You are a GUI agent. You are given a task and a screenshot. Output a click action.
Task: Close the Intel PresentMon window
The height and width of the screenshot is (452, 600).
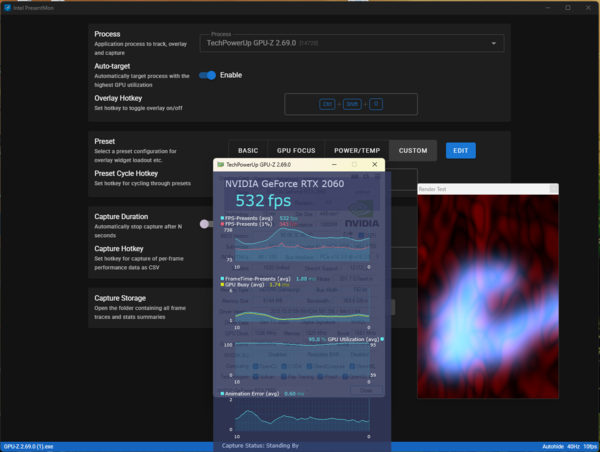[588, 8]
